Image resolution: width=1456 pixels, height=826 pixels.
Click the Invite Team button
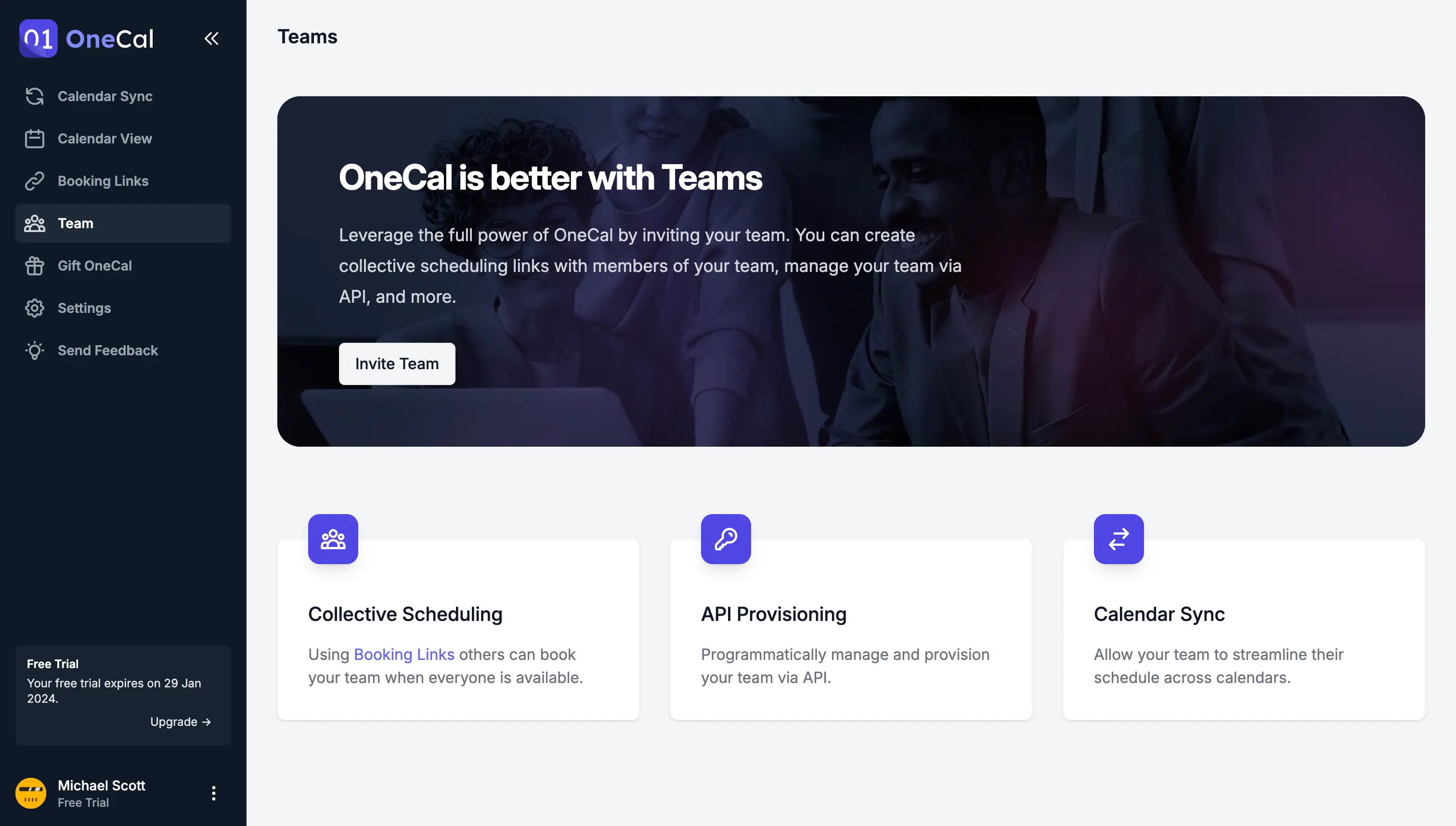click(397, 363)
